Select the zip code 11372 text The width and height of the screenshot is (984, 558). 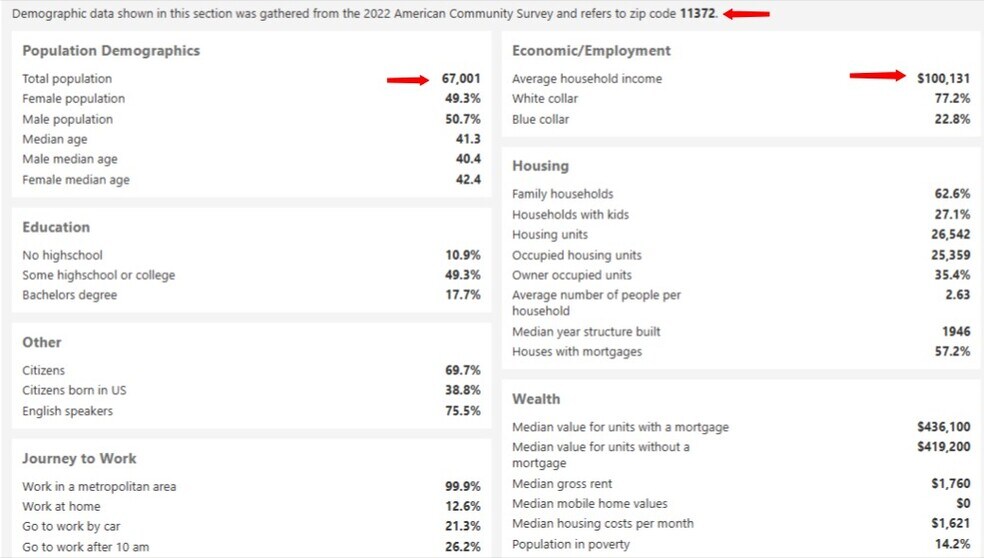pos(698,14)
